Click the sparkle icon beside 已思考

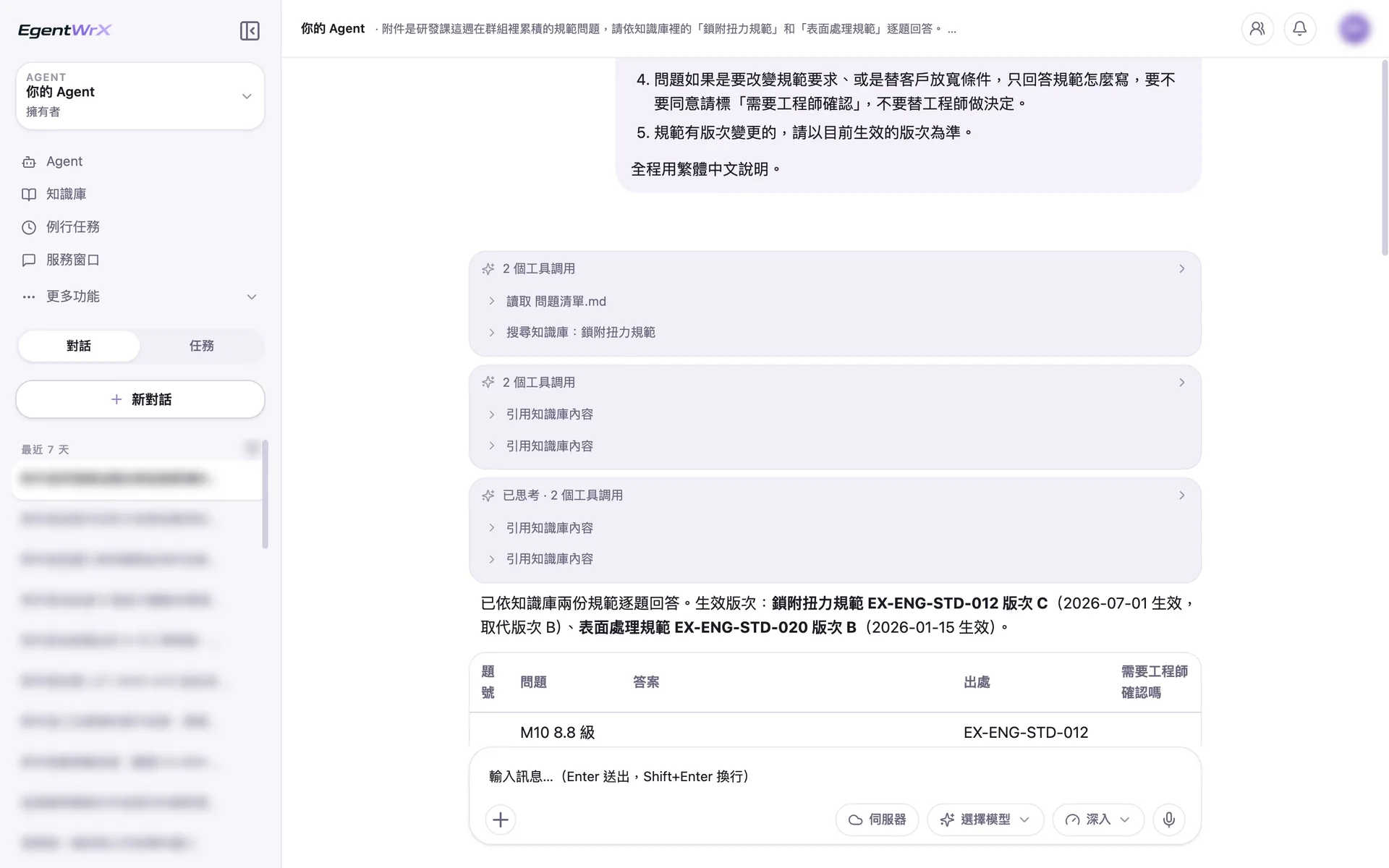(488, 495)
